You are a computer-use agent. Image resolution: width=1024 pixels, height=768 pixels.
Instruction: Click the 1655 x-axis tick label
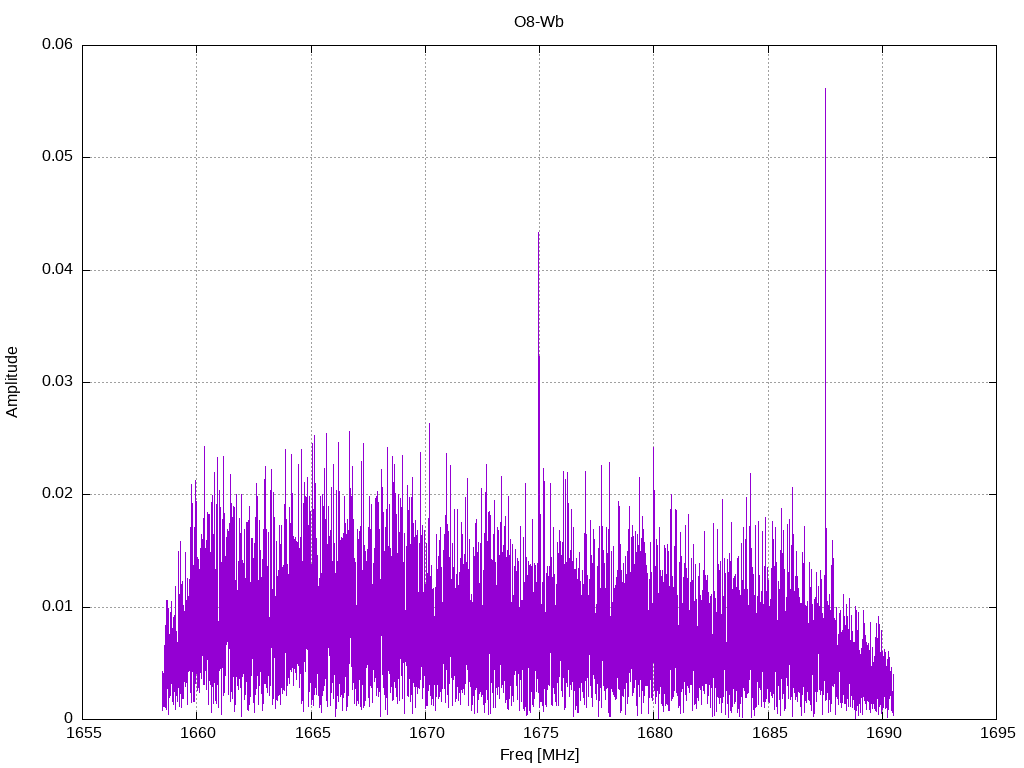point(84,733)
